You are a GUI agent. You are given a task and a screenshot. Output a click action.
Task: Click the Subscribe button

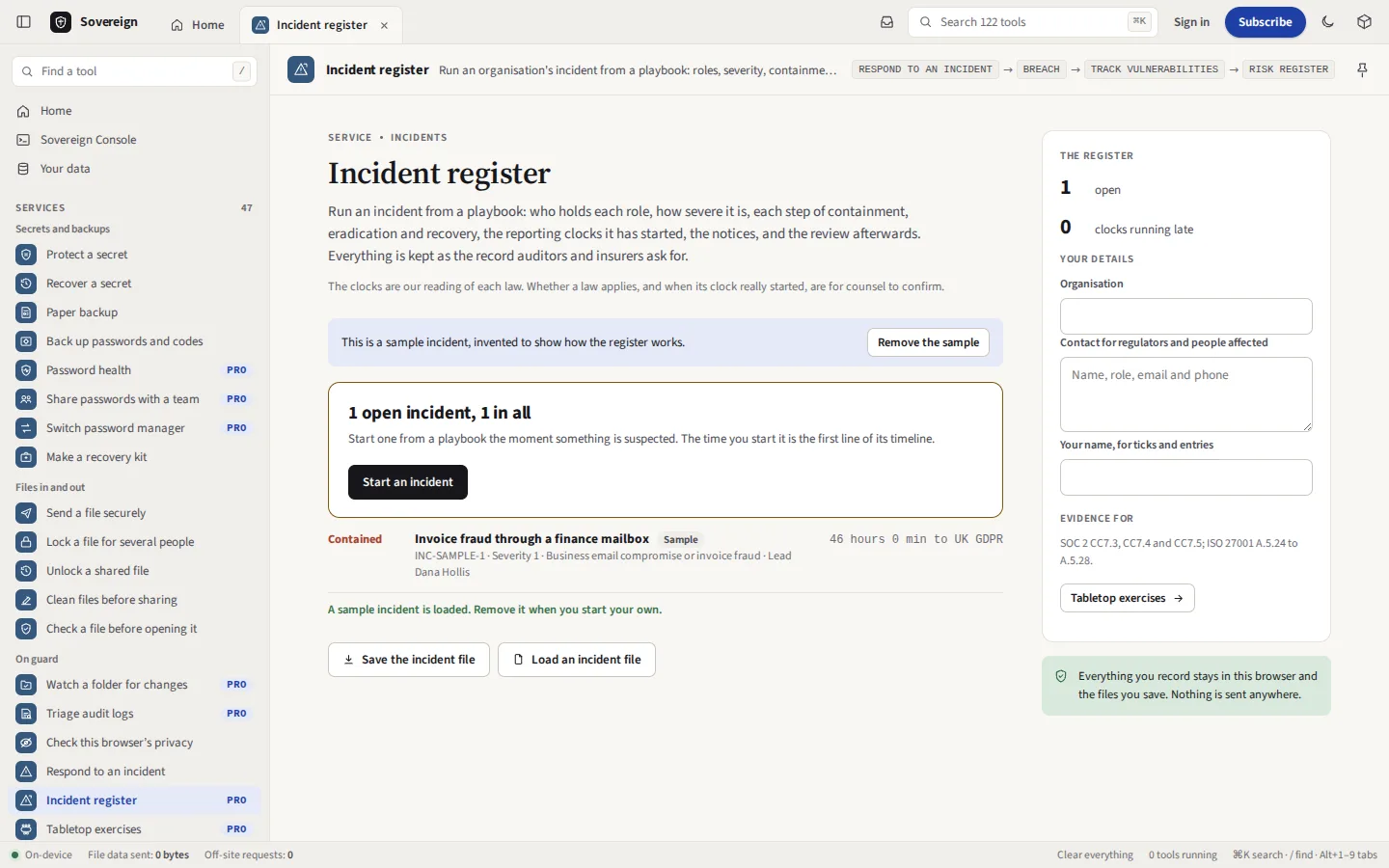click(x=1266, y=22)
